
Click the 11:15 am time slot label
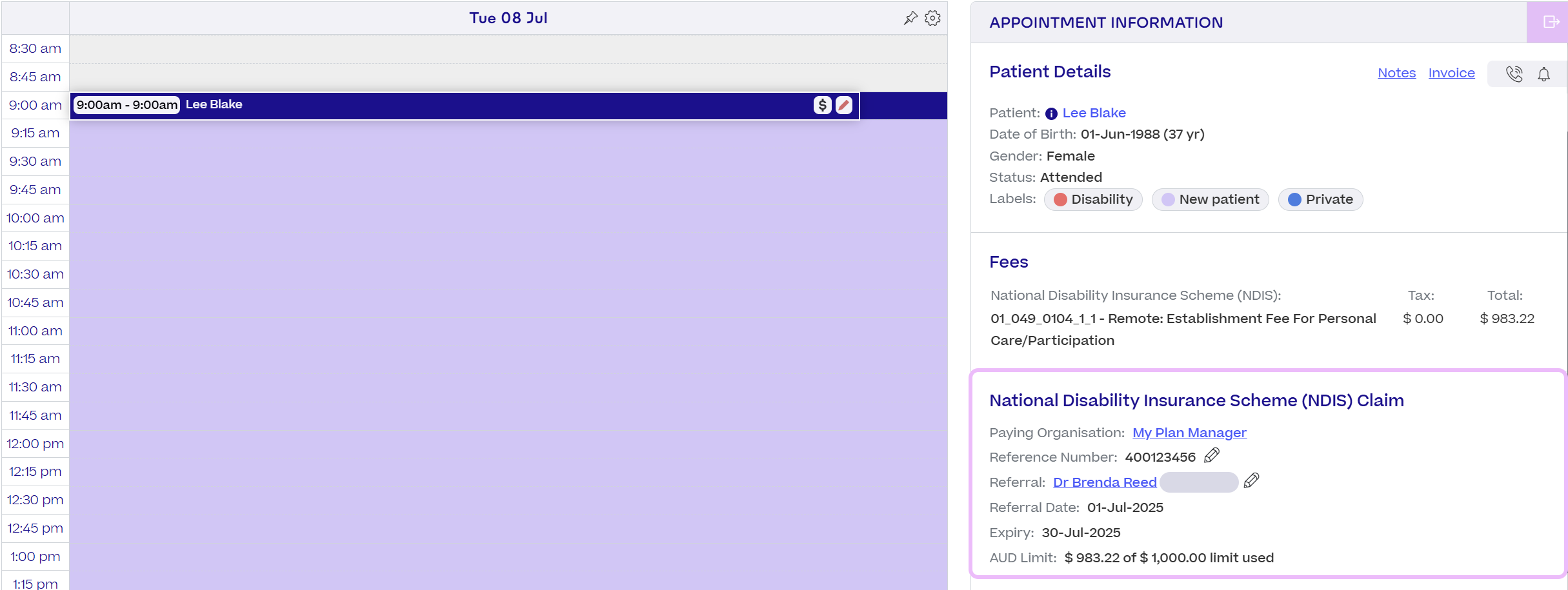pyautogui.click(x=35, y=359)
